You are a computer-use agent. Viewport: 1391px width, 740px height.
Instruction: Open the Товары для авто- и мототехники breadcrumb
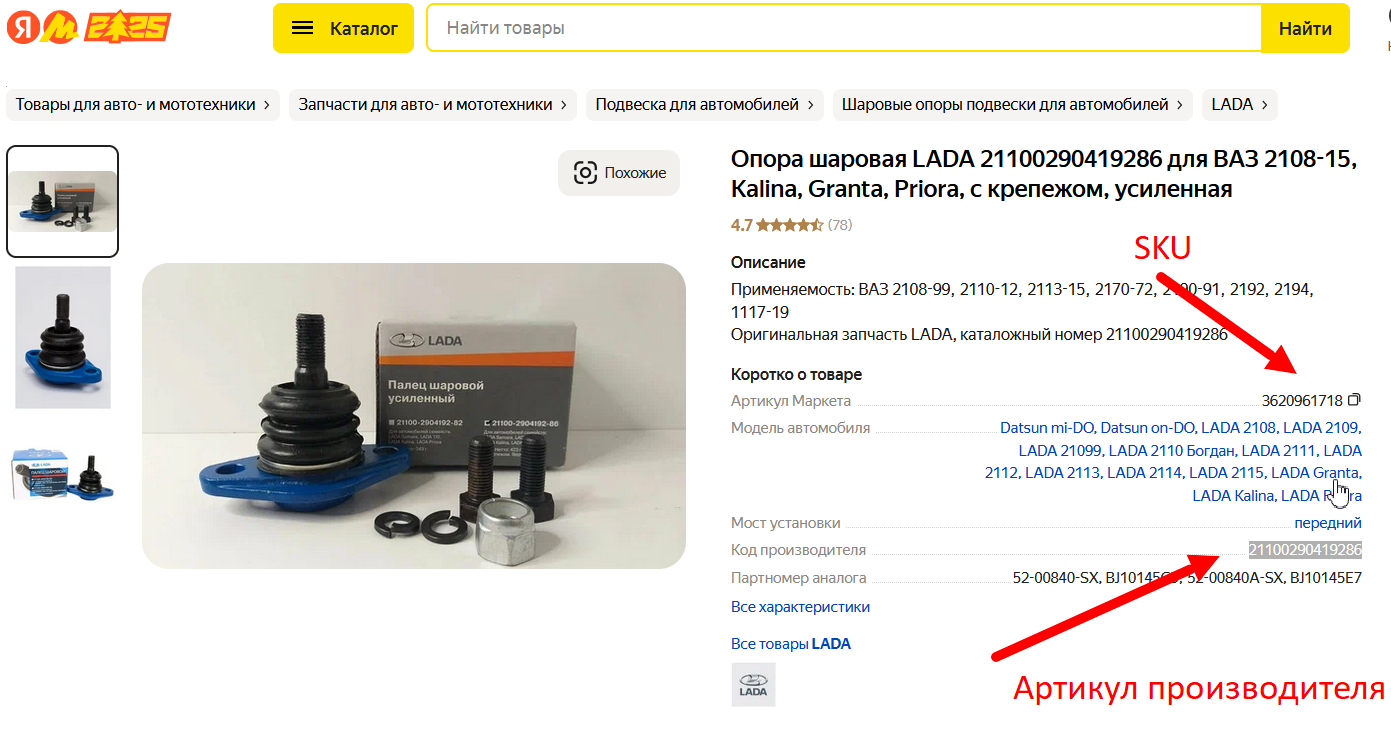point(143,104)
